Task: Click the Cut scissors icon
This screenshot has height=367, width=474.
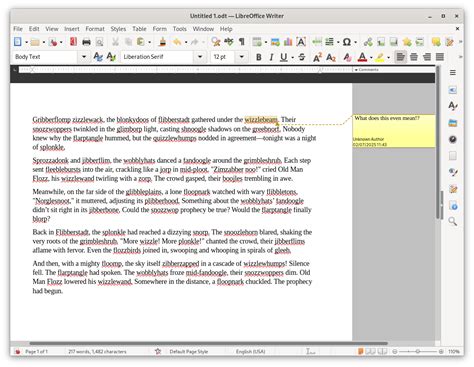Action: click(115, 42)
